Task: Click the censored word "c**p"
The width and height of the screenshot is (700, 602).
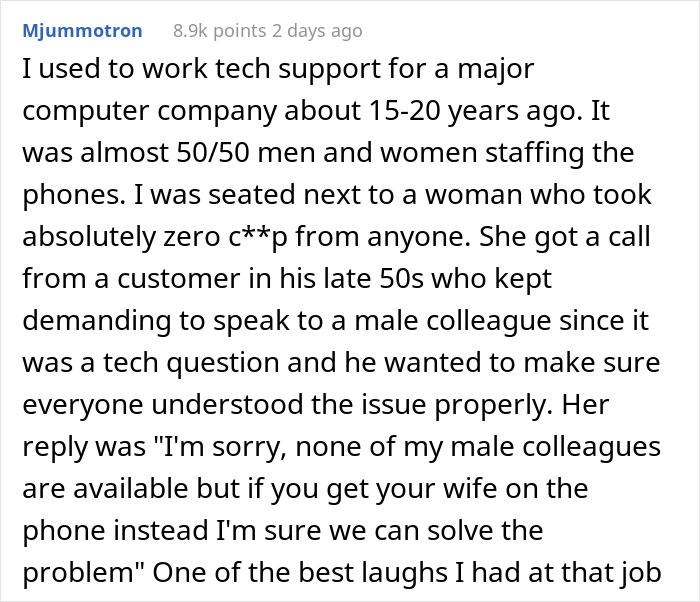Action: [258, 237]
